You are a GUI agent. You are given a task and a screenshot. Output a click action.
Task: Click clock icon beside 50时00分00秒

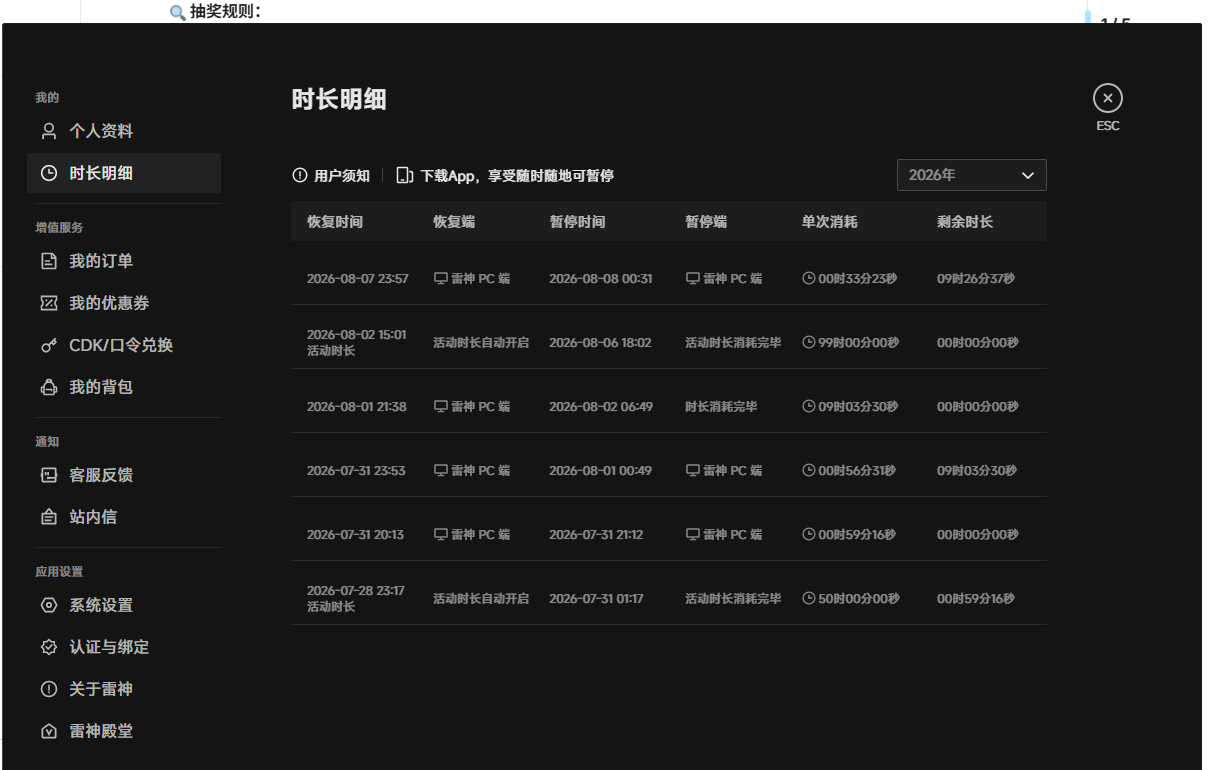(809, 598)
